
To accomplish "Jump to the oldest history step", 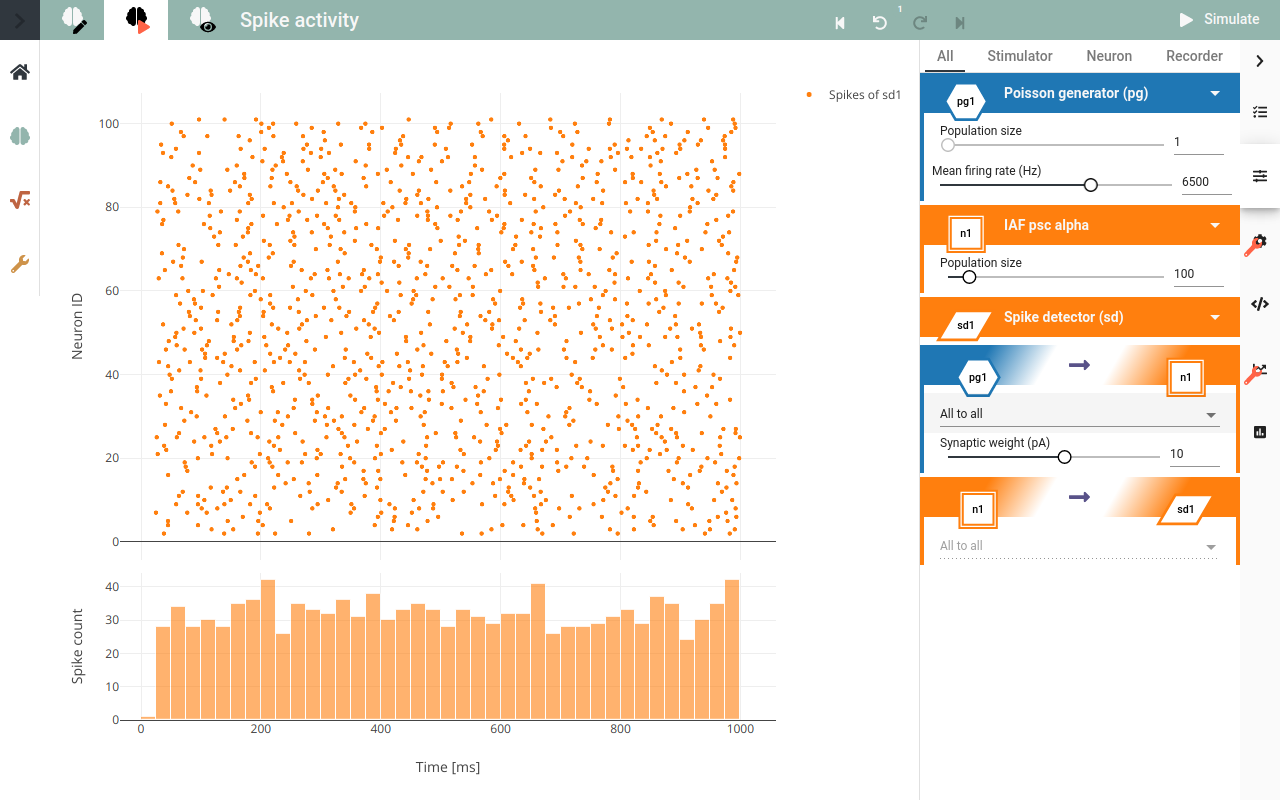I will click(840, 22).
